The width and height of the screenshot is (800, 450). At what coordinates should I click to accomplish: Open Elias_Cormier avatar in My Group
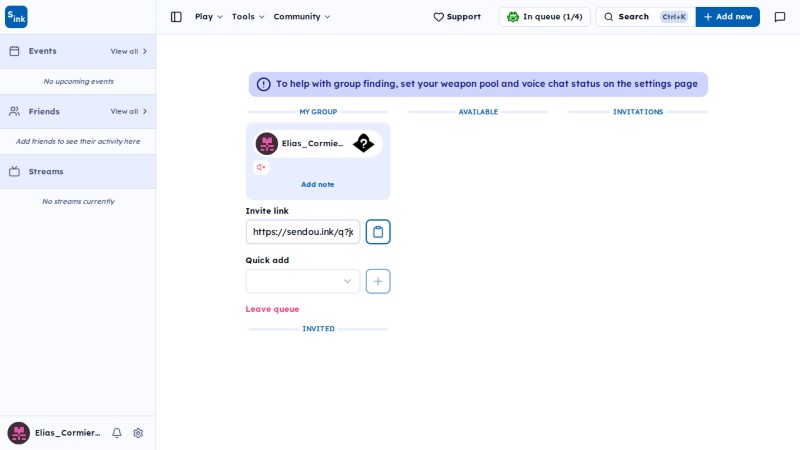(266, 143)
